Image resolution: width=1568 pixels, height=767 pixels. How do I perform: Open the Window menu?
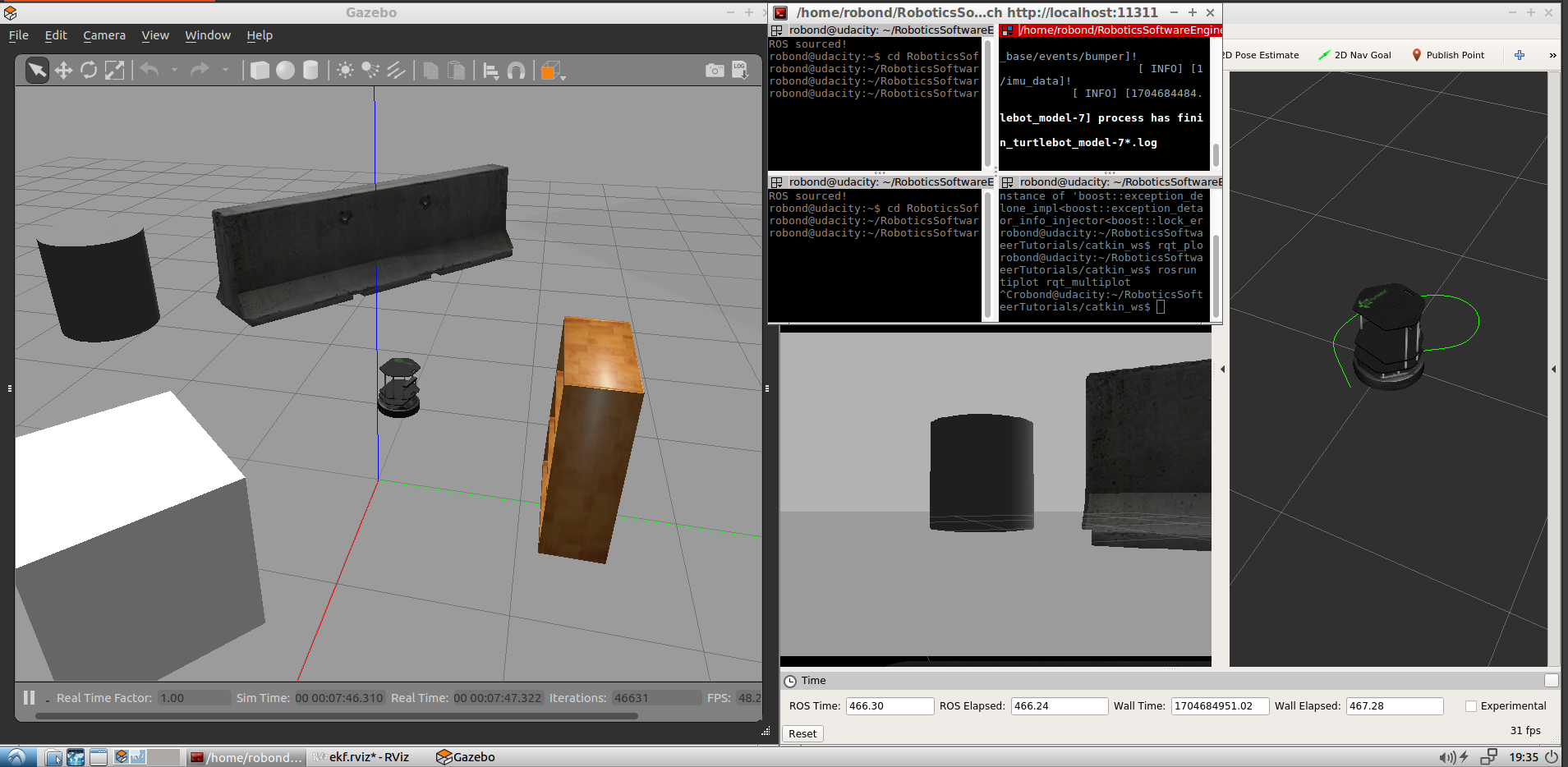coord(208,35)
